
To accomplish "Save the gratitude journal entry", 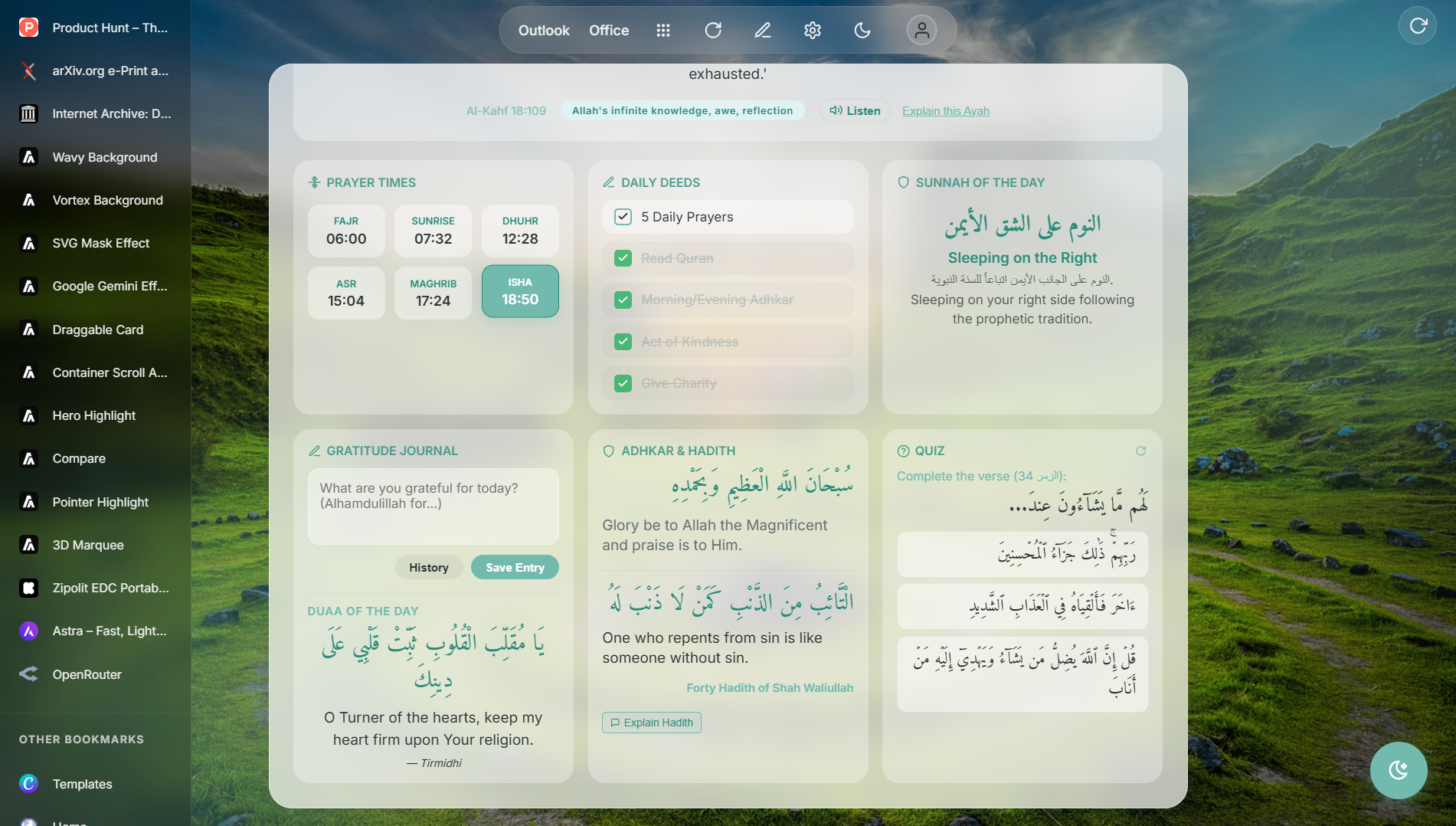I will pos(515,567).
